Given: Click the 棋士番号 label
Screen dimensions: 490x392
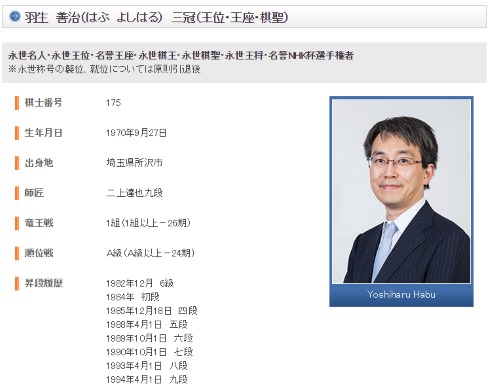Looking at the screenshot, I should coord(43,102).
